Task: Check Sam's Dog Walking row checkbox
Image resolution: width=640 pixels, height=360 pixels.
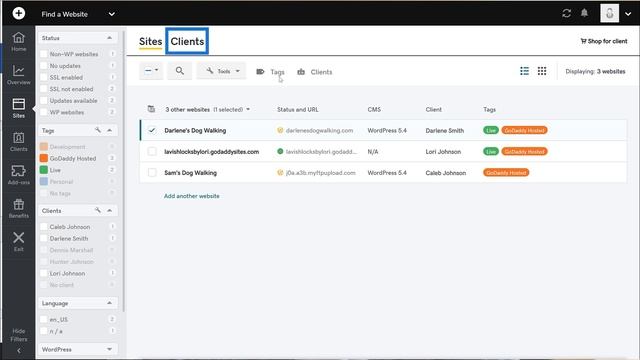Action: tap(152, 173)
